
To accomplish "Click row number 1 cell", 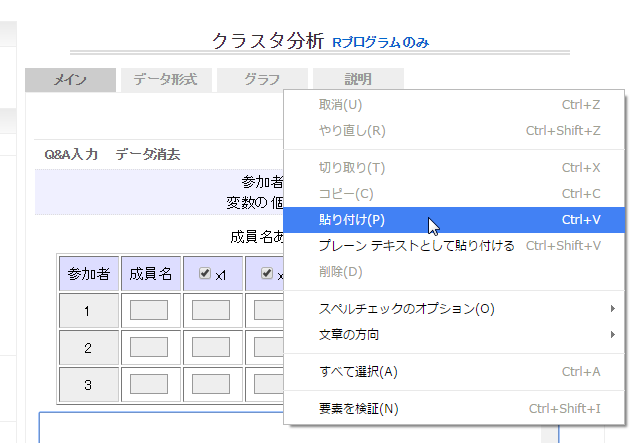I will (89, 311).
